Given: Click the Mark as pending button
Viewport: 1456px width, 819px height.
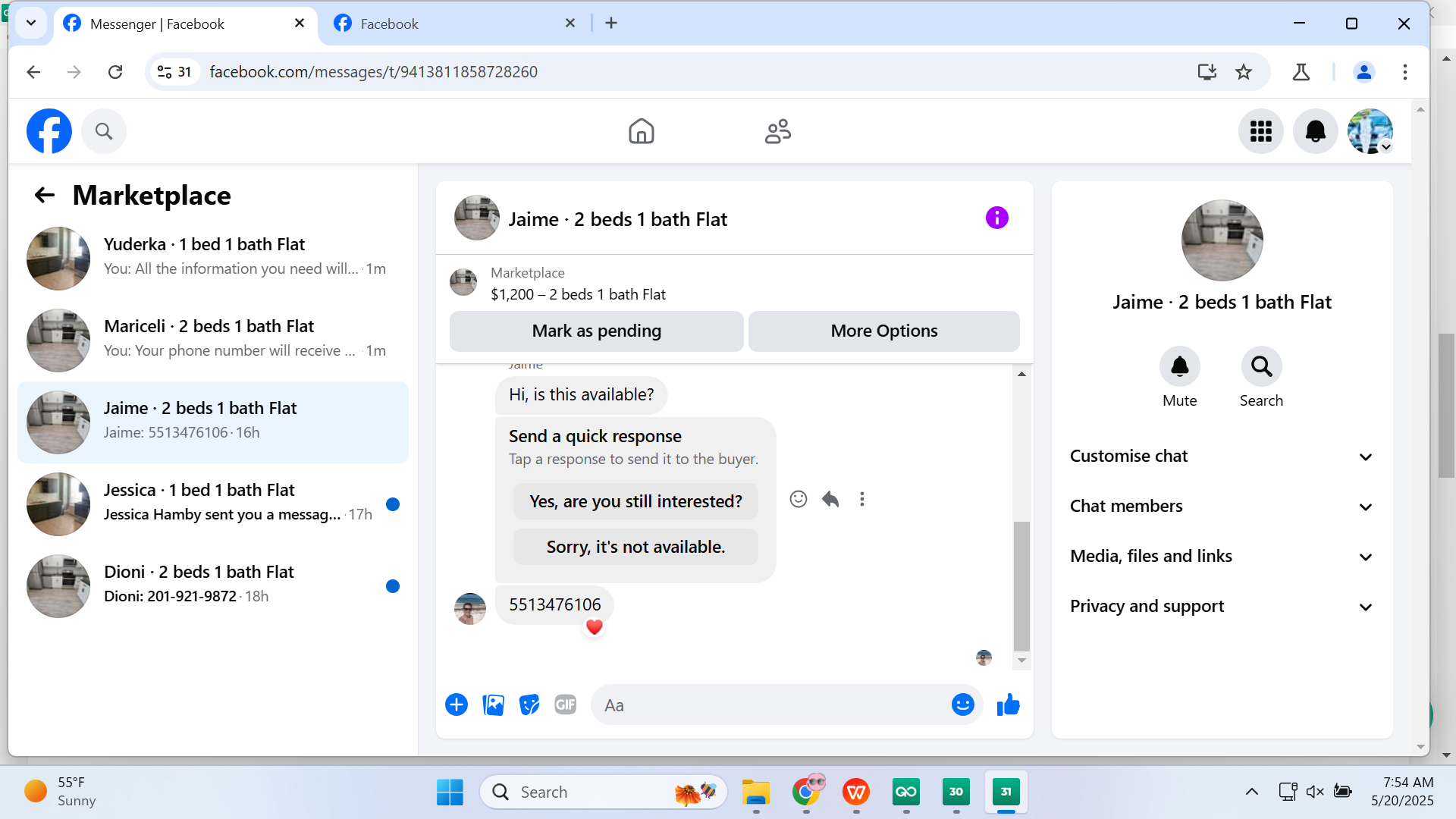Looking at the screenshot, I should click(x=596, y=331).
